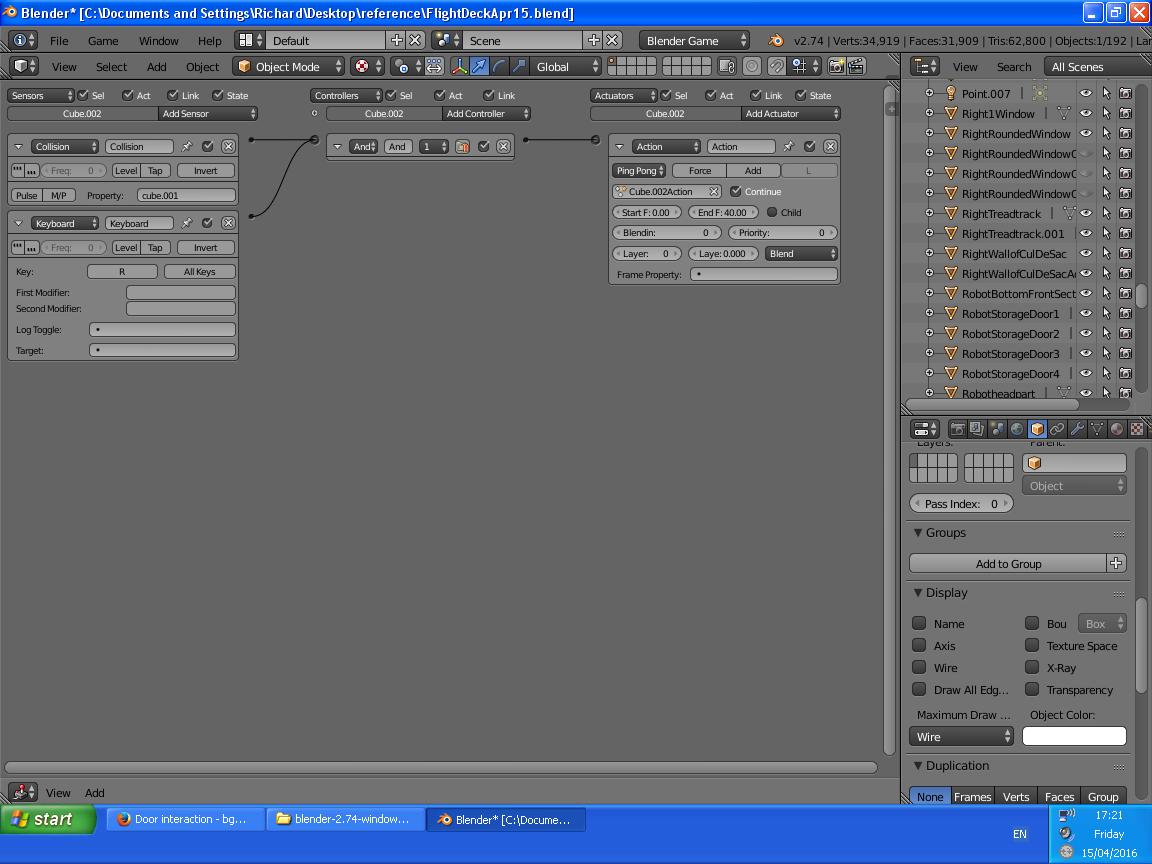Viewport: 1152px width, 864px height.
Task: Select Frames duplication option
Action: (972, 796)
